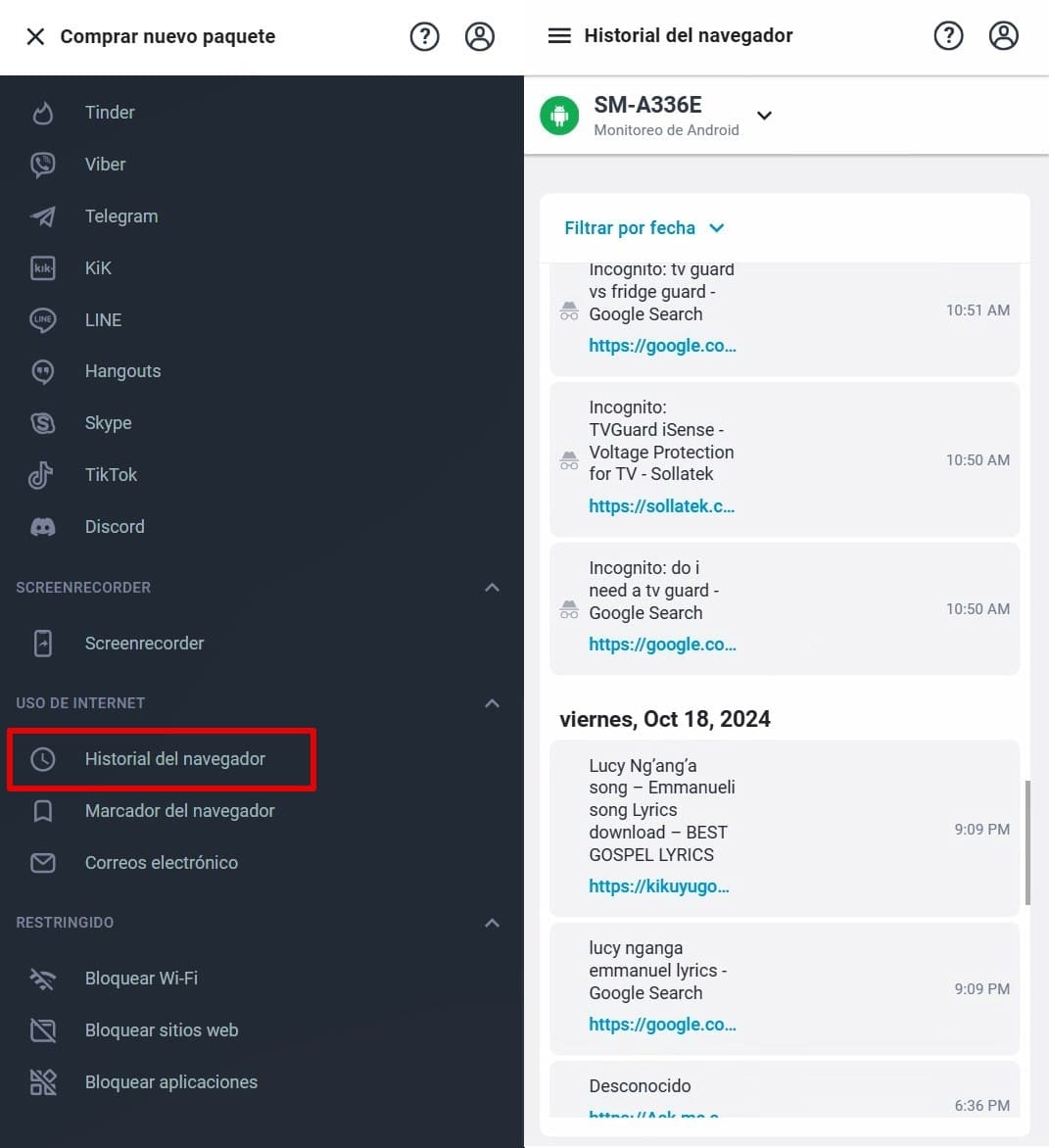Collapse the RESTRINGIDO section
The height and width of the screenshot is (1148, 1049).
[x=492, y=924]
